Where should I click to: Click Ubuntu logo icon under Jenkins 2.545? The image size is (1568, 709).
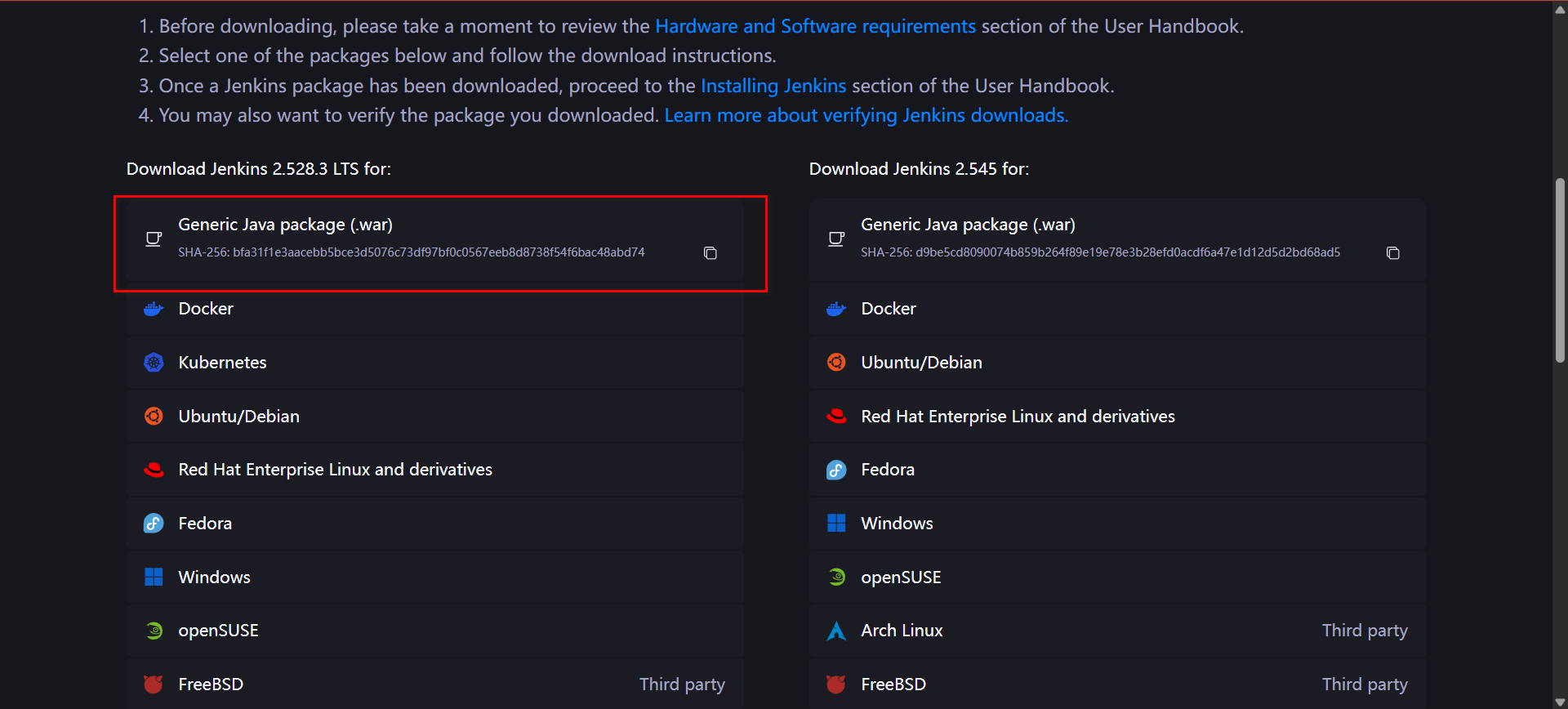[836, 363]
